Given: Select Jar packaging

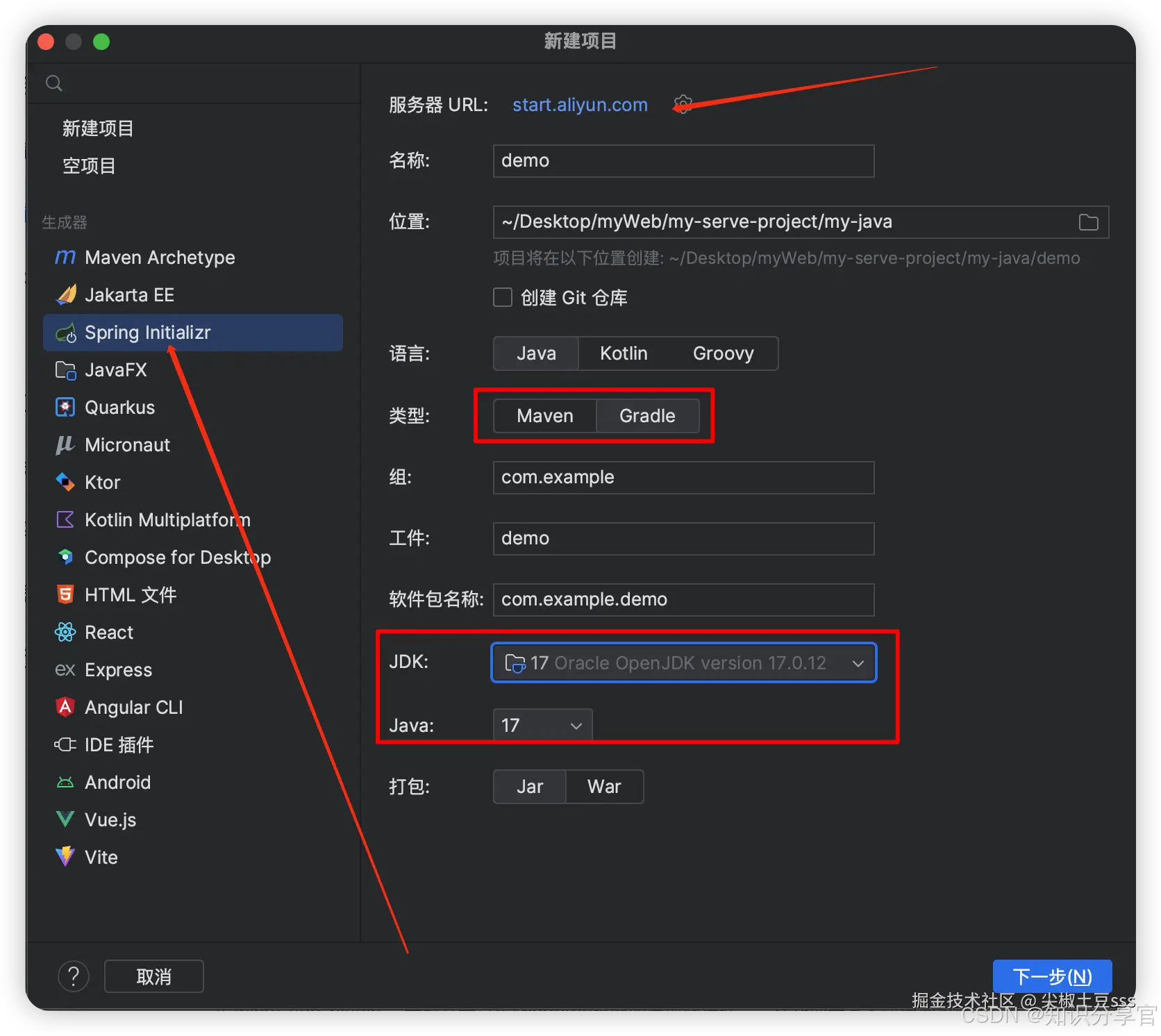Looking at the screenshot, I should pyautogui.click(x=530, y=787).
